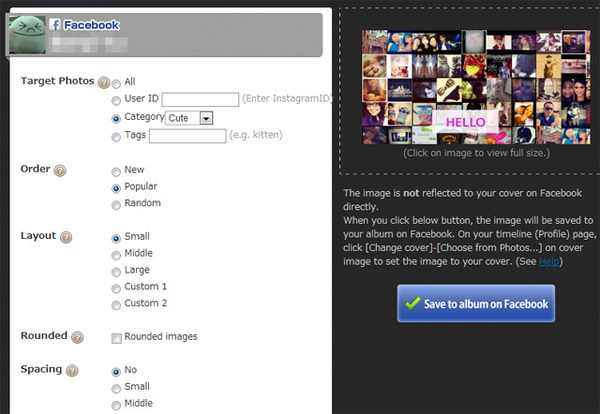Open the Help link in the description

549,261
